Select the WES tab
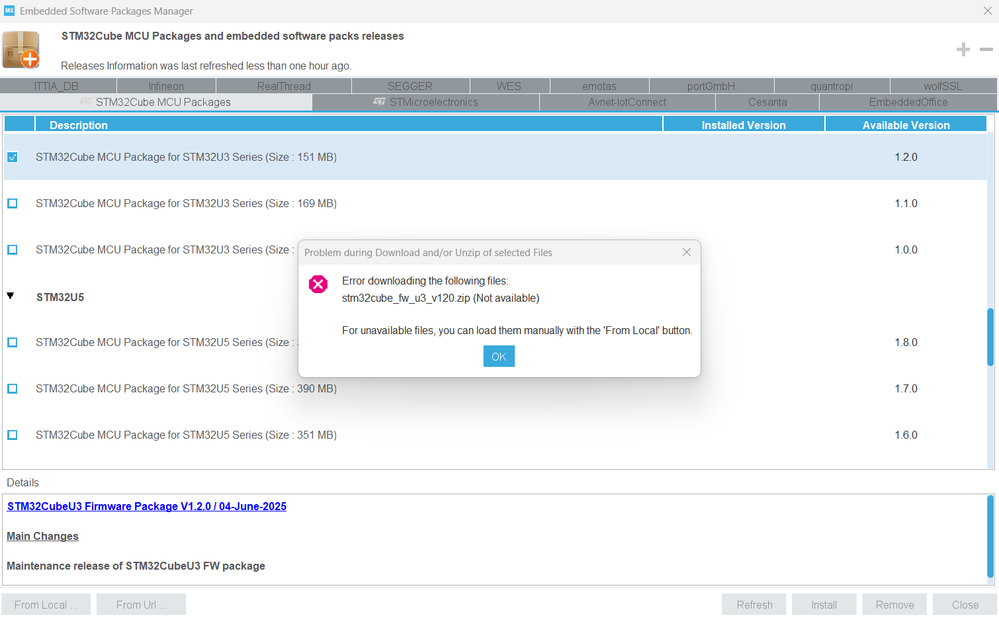 (x=509, y=86)
